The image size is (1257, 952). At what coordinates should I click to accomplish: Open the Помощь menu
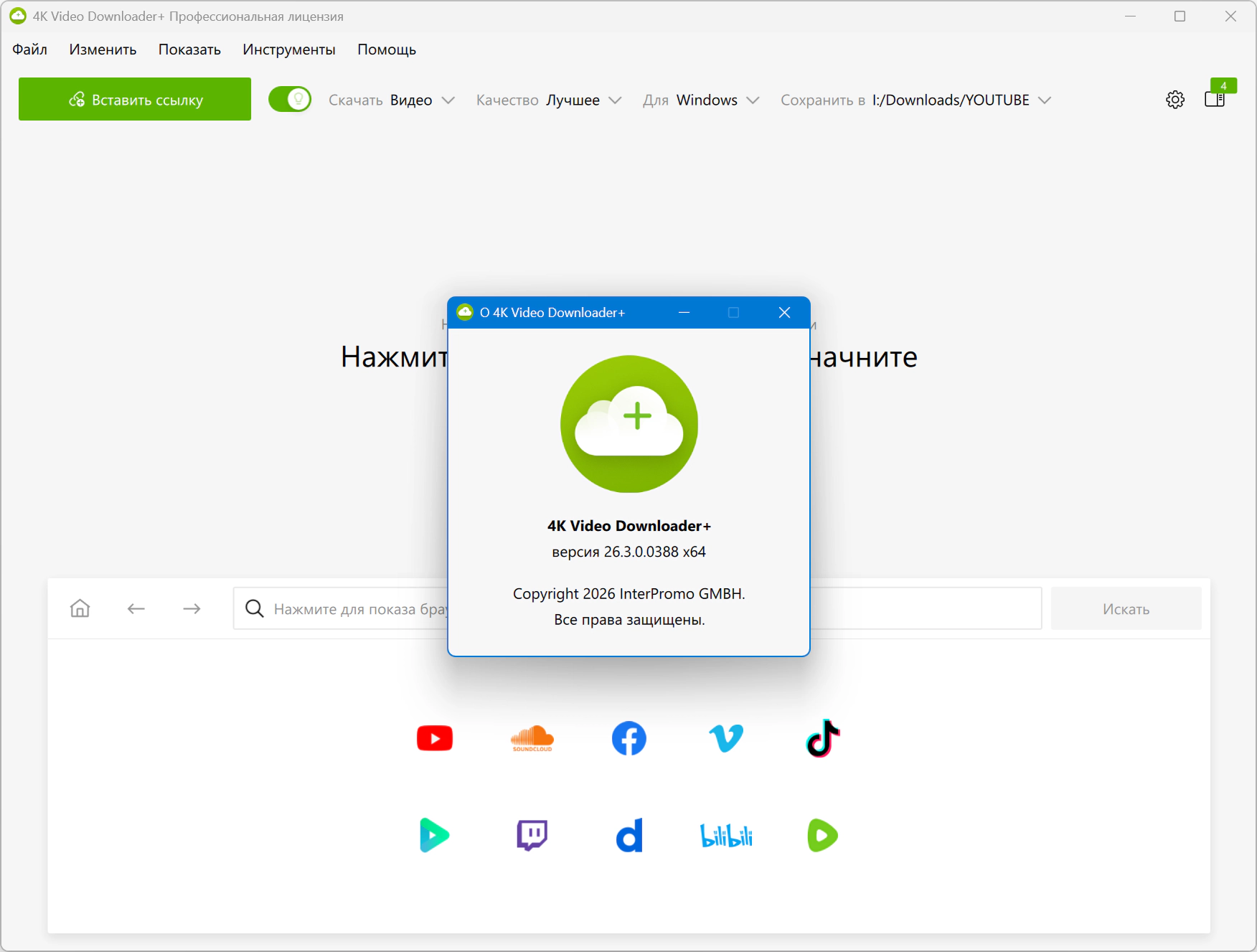coord(387,50)
